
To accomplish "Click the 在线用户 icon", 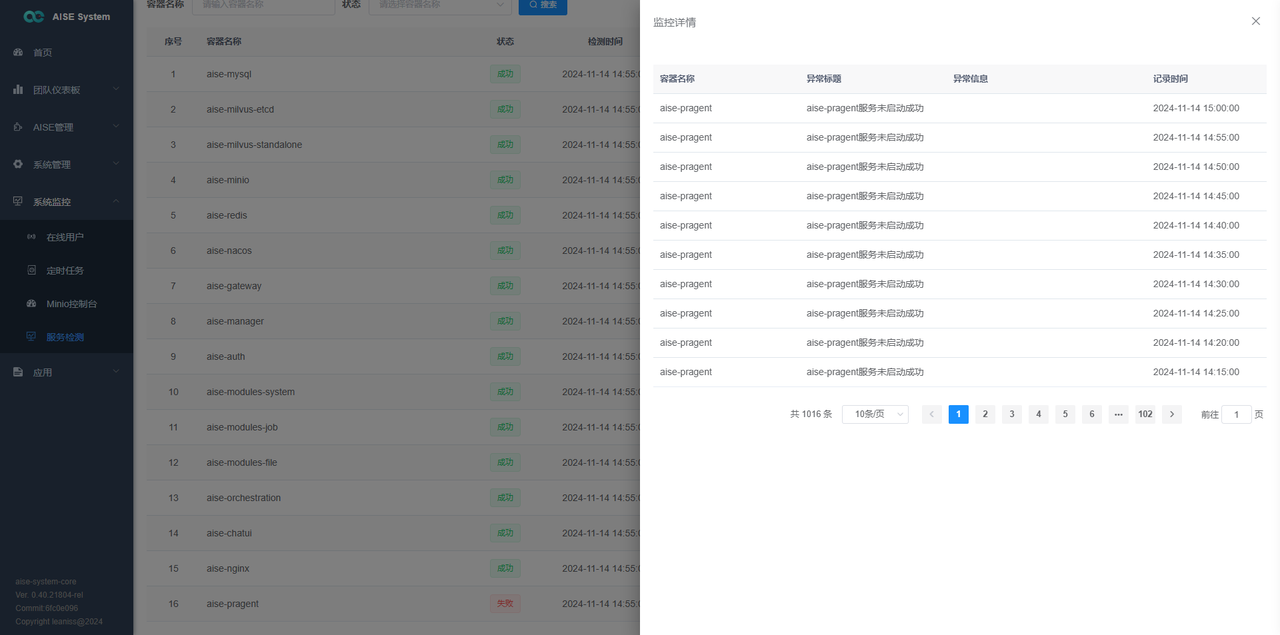I will click(x=31, y=237).
